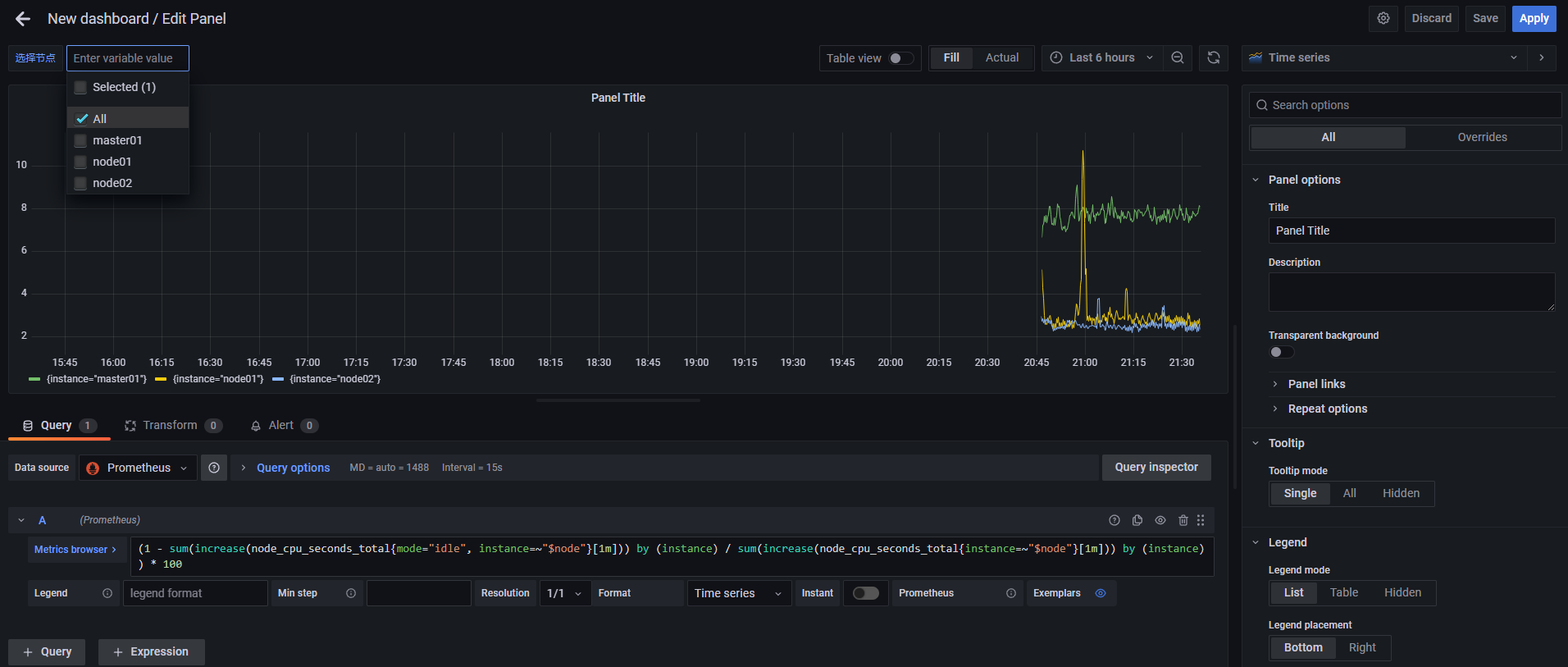Select the Overrides tab
This screenshot has width=1568, height=667.
click(1482, 137)
